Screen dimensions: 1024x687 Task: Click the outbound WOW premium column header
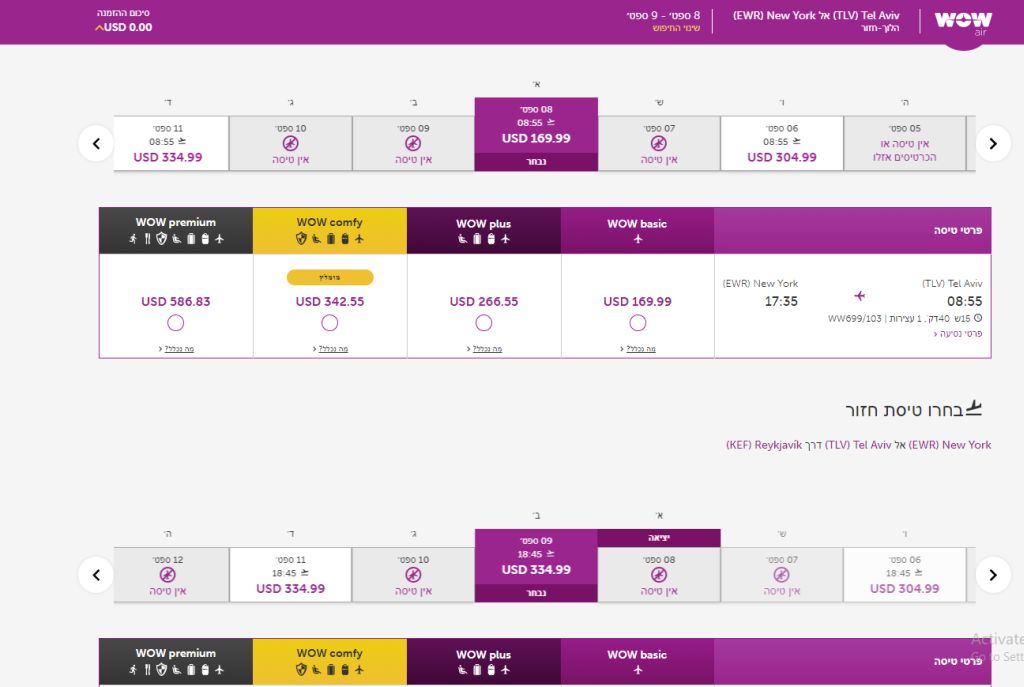pos(176,231)
